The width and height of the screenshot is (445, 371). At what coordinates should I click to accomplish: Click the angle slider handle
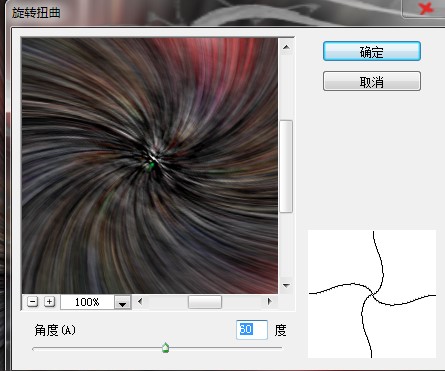coord(165,348)
